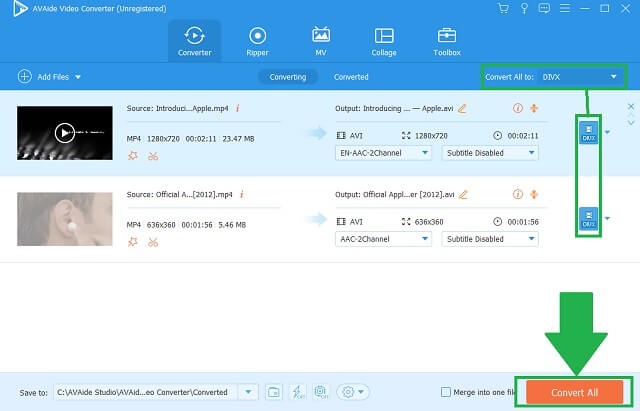640x411 pixels.
Task: Open the output folder icon
Action: (x=273, y=392)
